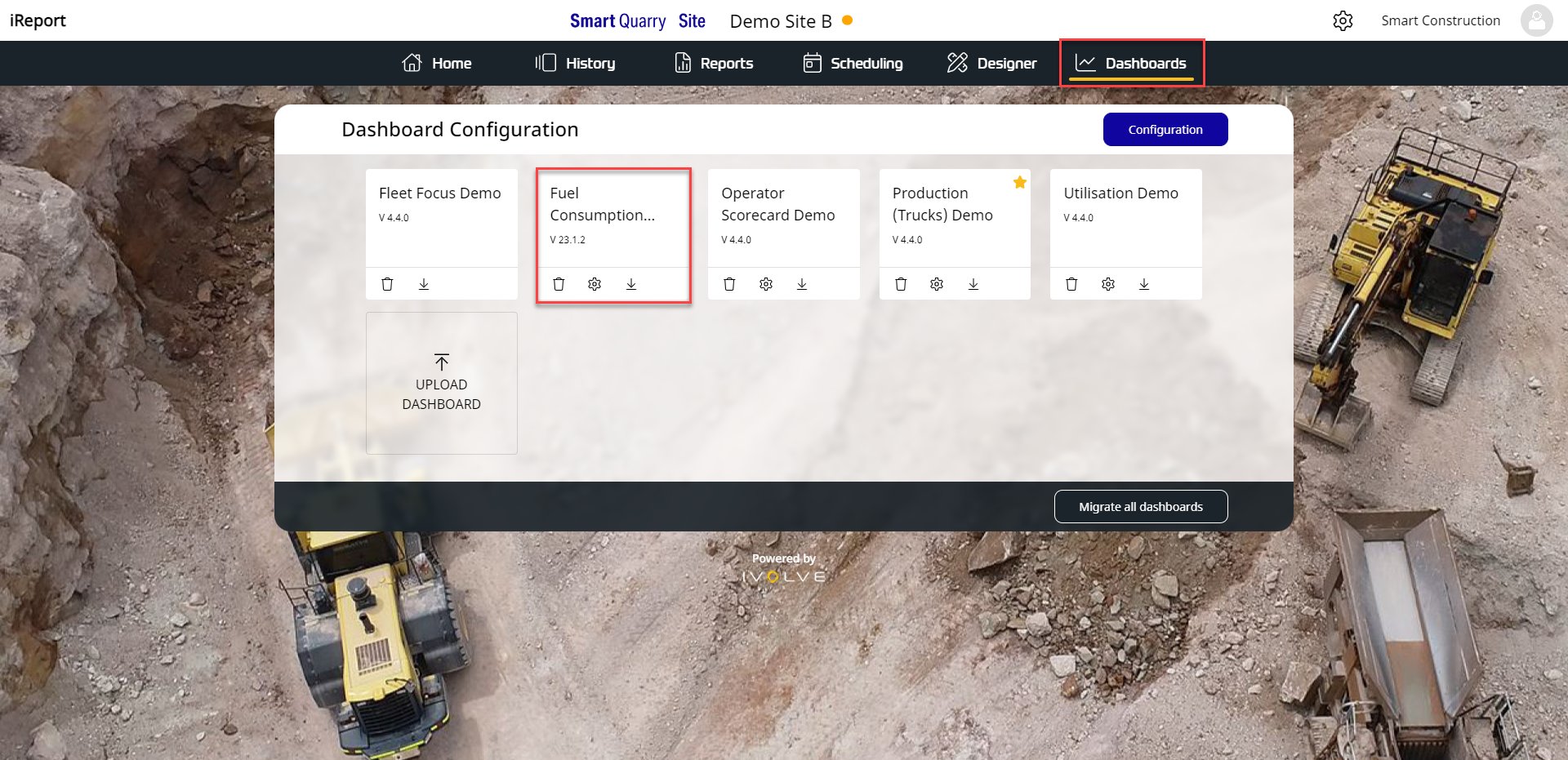1568x760 pixels.
Task: Click the Powered by iVolve footer logo
Action: coord(784,568)
